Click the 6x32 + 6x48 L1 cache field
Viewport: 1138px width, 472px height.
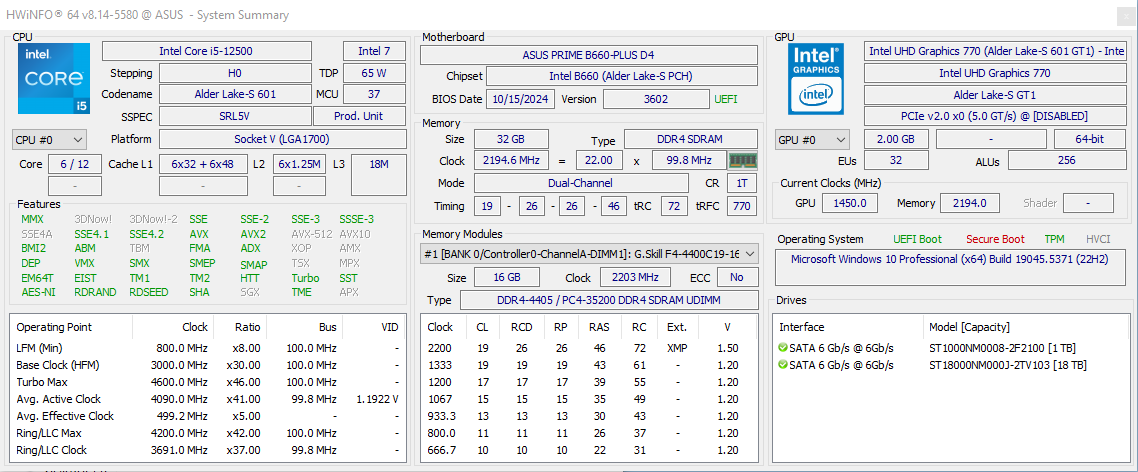coord(202,164)
